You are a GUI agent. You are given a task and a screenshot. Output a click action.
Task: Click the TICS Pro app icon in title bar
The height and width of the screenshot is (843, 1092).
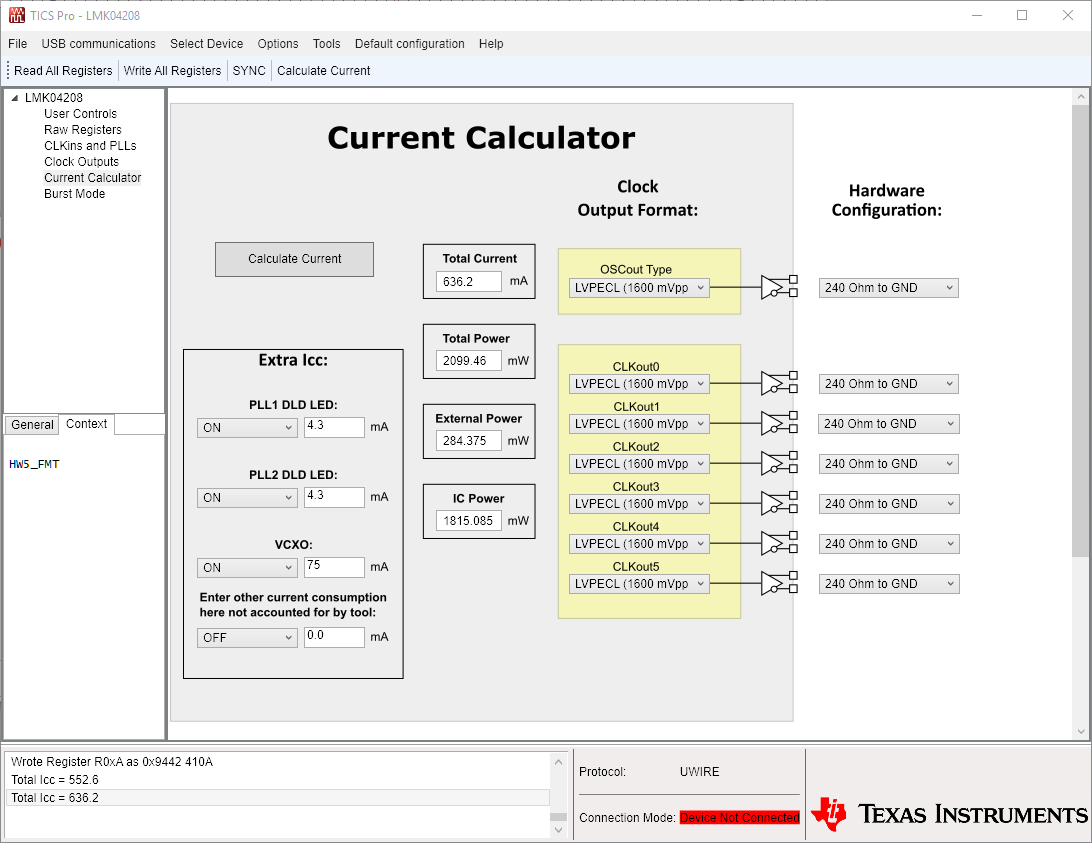(17, 15)
